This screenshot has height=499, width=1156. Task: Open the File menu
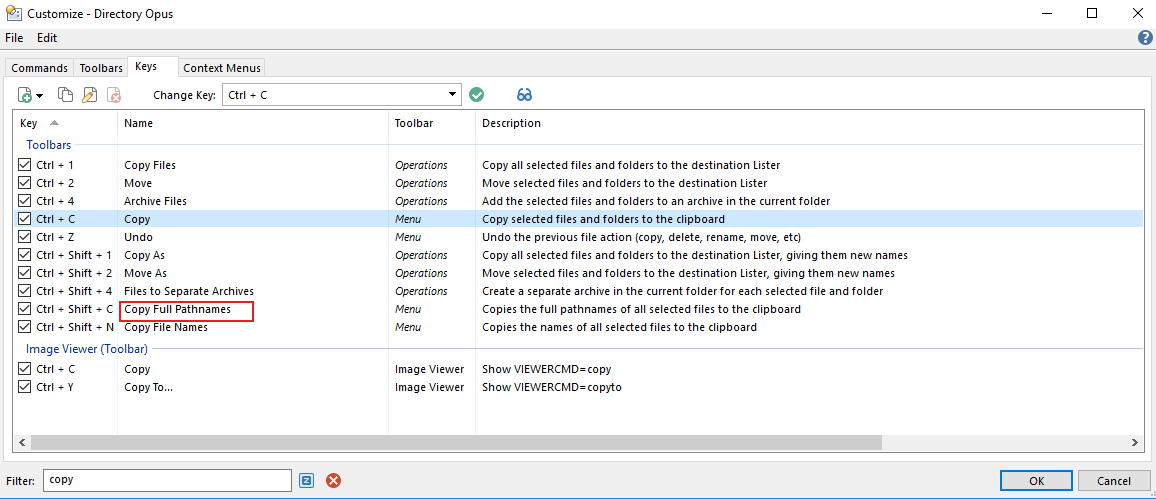[x=14, y=38]
